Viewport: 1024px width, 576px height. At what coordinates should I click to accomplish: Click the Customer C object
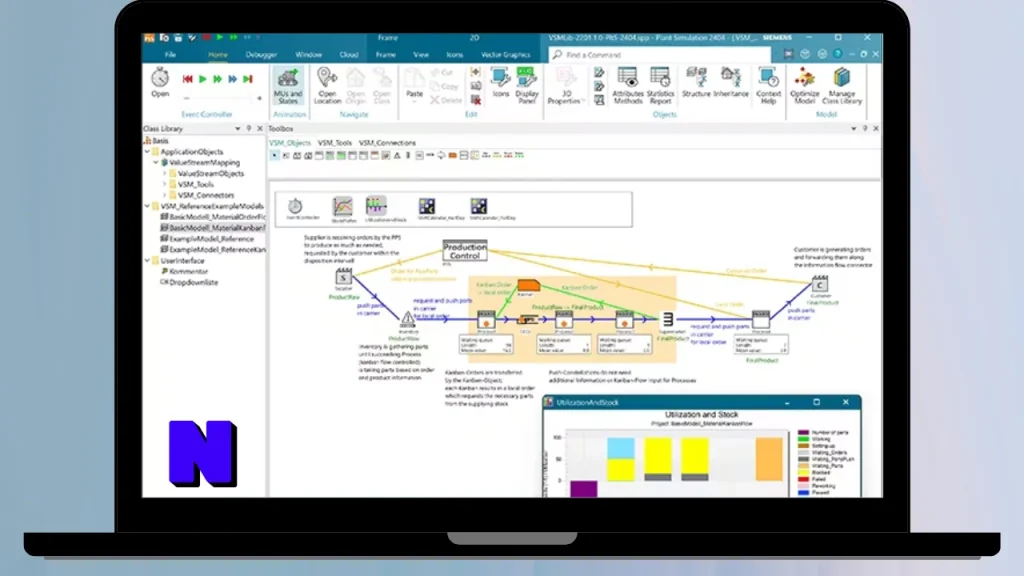[820, 283]
